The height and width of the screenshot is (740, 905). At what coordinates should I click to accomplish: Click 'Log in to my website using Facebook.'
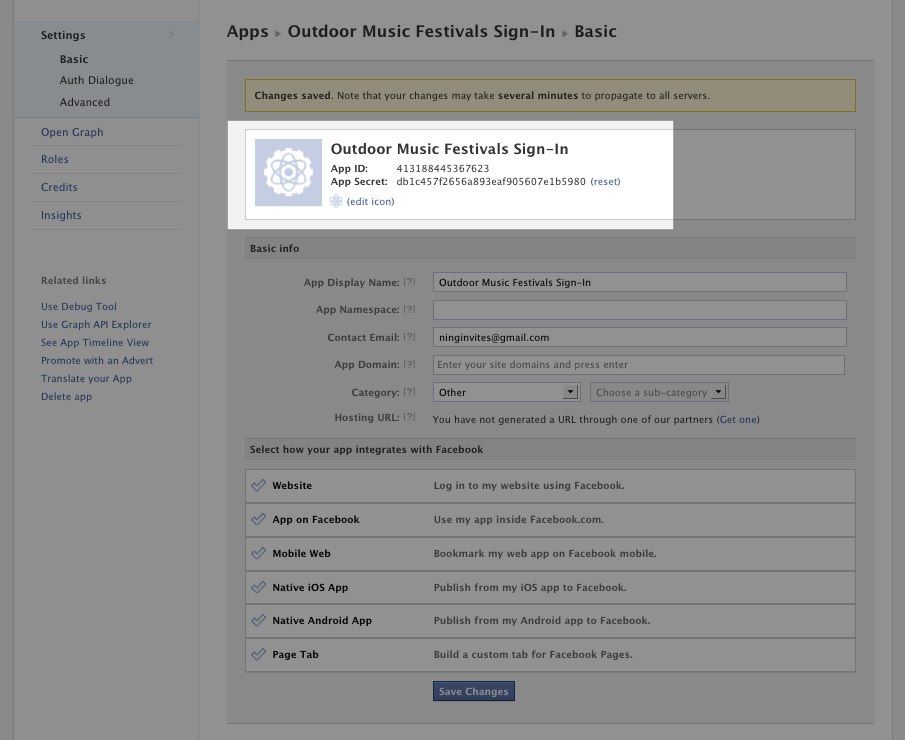[x=529, y=485]
